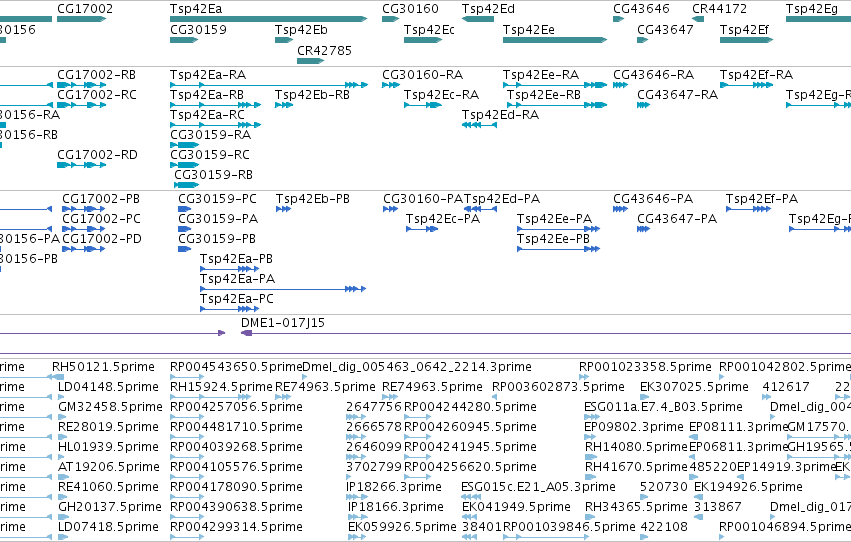Open protein CG43647-PA

677,219
